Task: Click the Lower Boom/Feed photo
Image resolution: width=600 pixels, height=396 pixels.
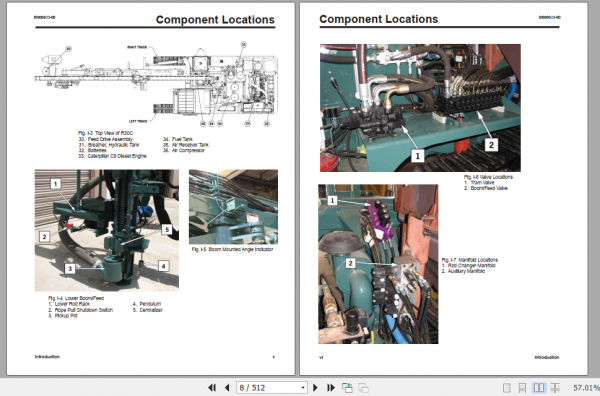Action: coord(107,230)
